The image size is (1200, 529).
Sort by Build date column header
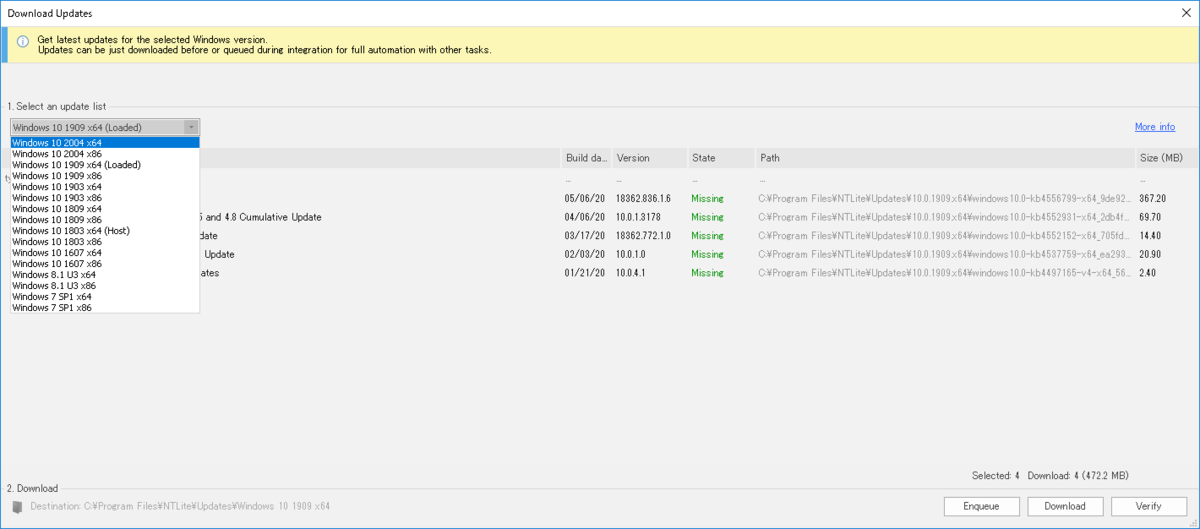[x=587, y=158]
